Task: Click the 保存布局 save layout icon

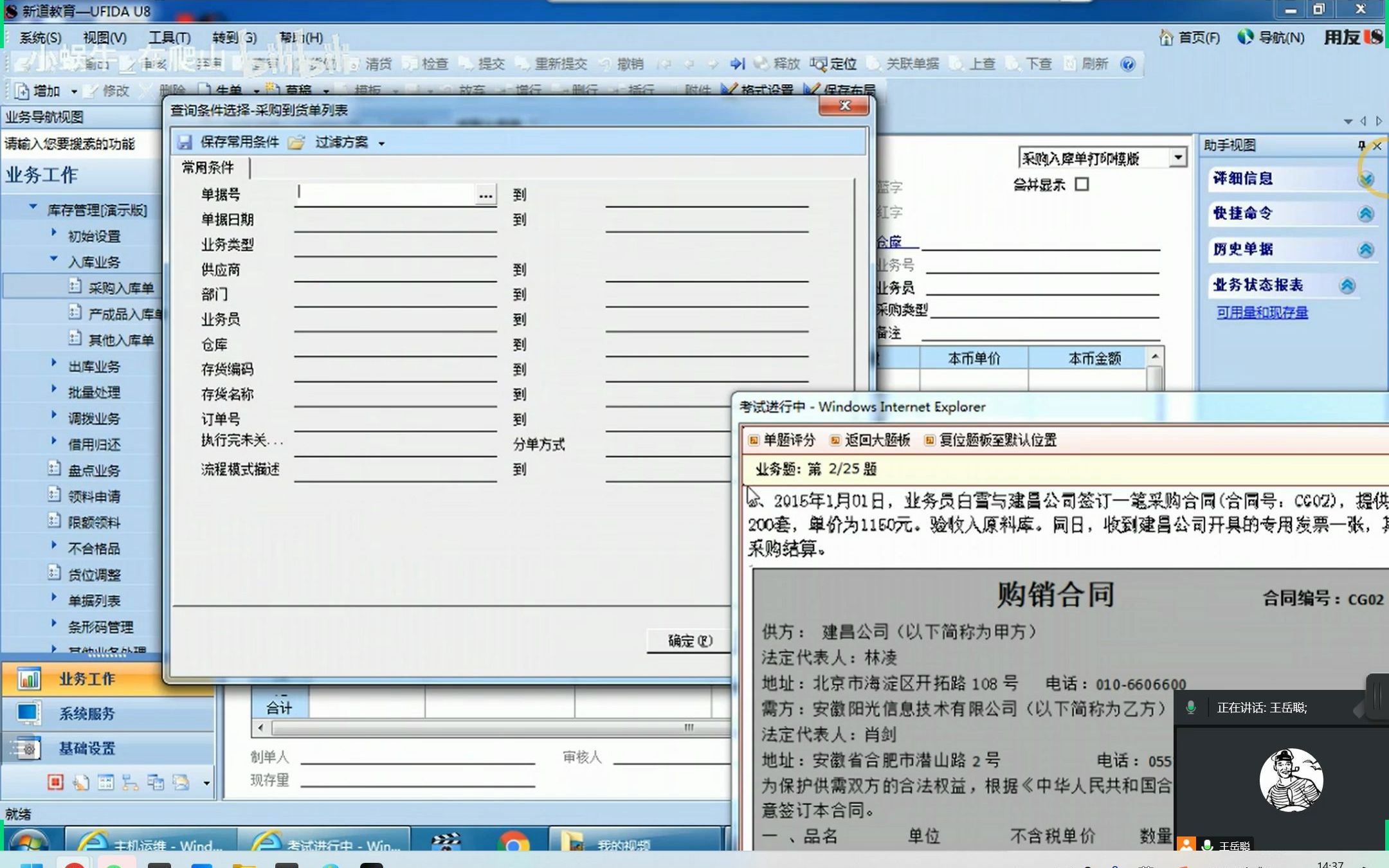Action: (812, 90)
